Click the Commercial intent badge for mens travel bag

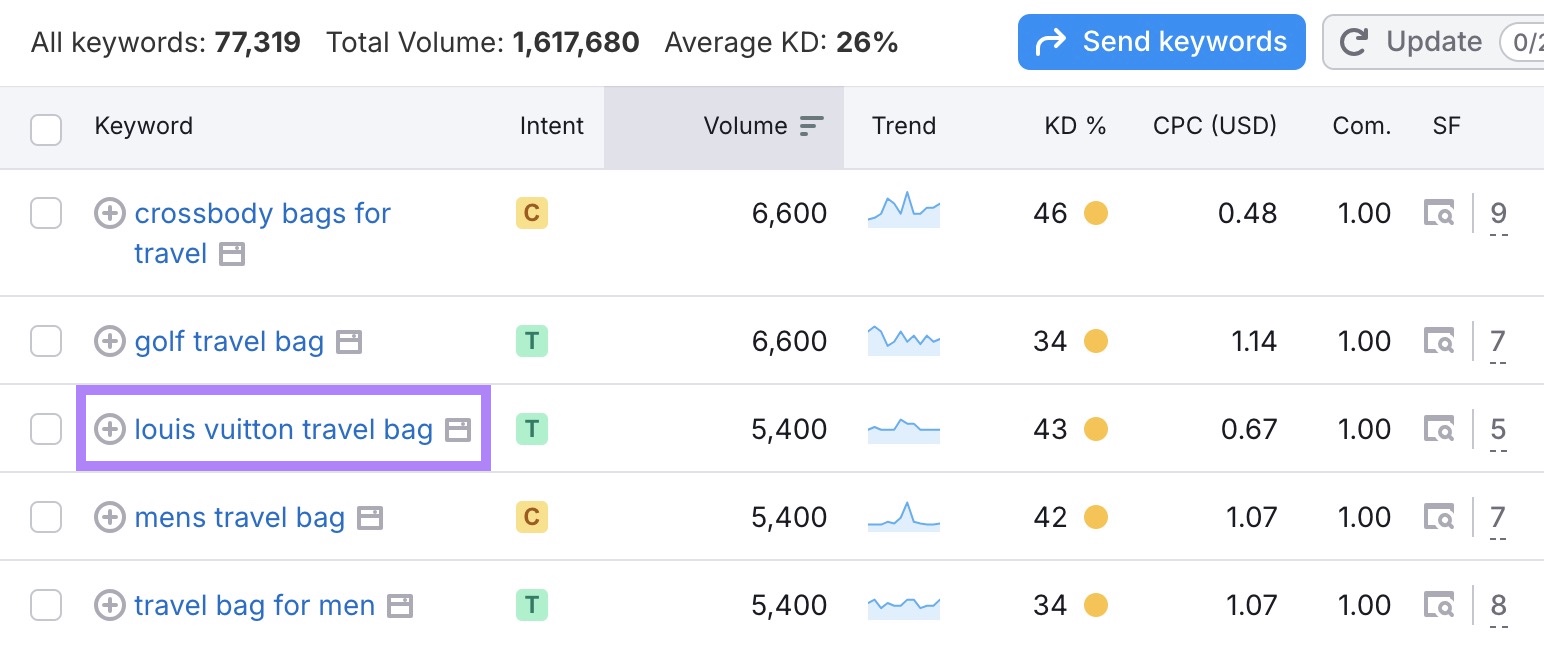[x=531, y=517]
